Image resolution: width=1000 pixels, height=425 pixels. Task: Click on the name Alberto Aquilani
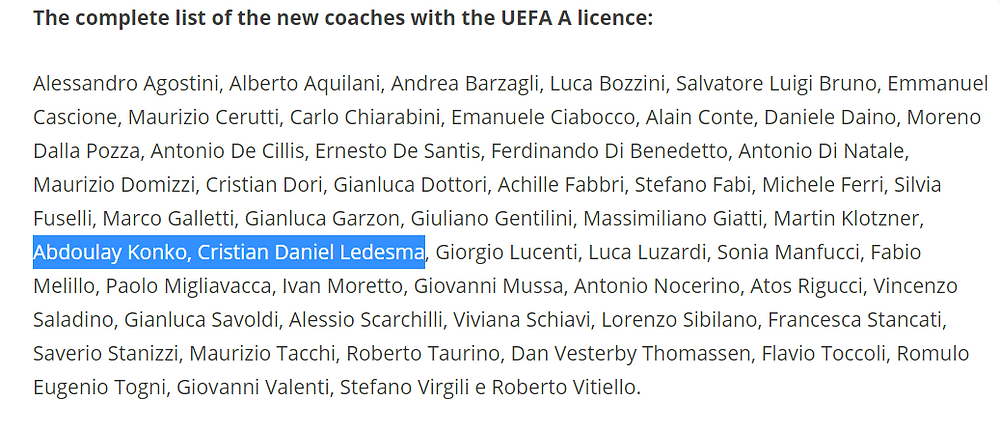click(x=305, y=84)
